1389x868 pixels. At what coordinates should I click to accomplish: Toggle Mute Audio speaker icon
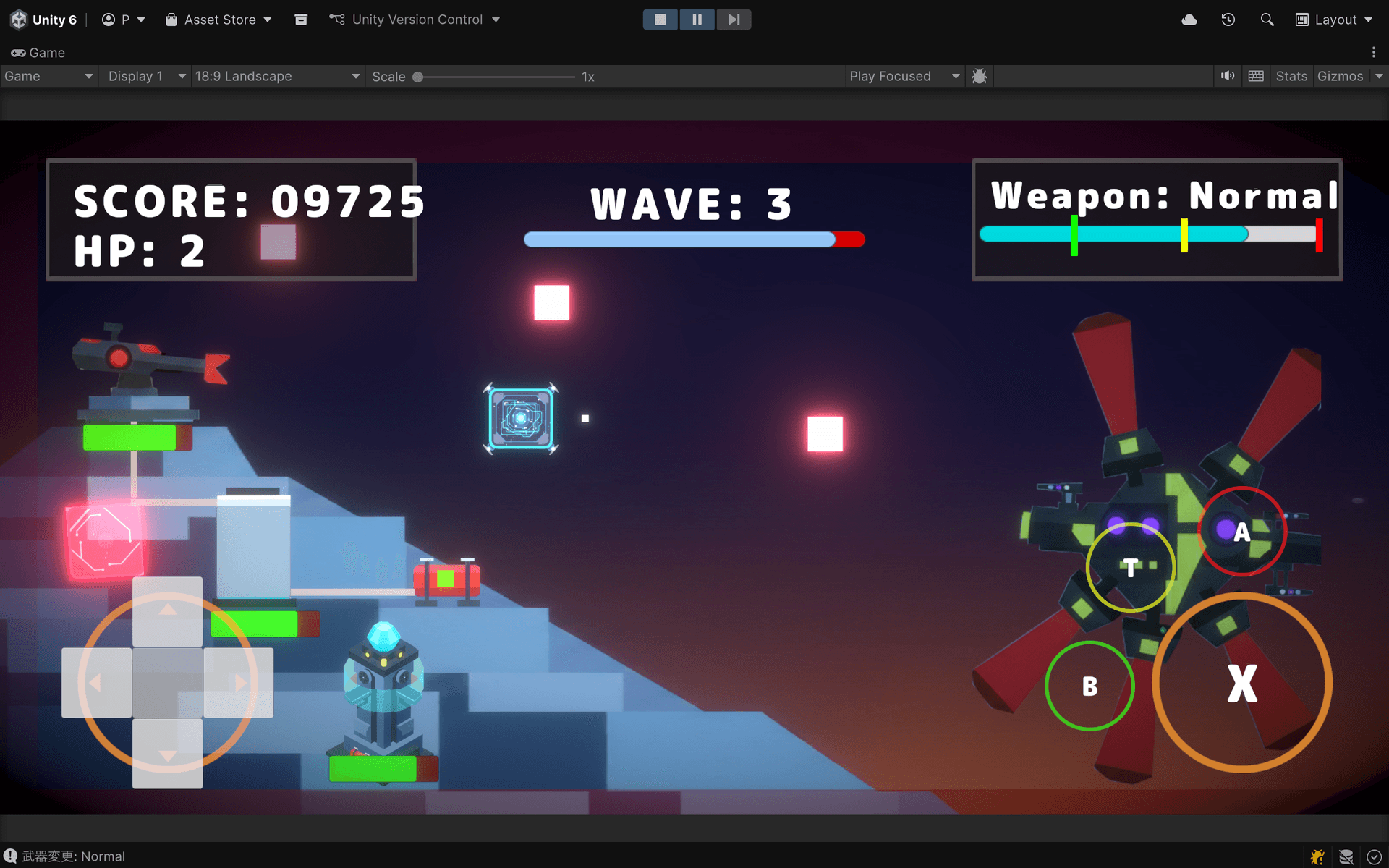click(1228, 76)
